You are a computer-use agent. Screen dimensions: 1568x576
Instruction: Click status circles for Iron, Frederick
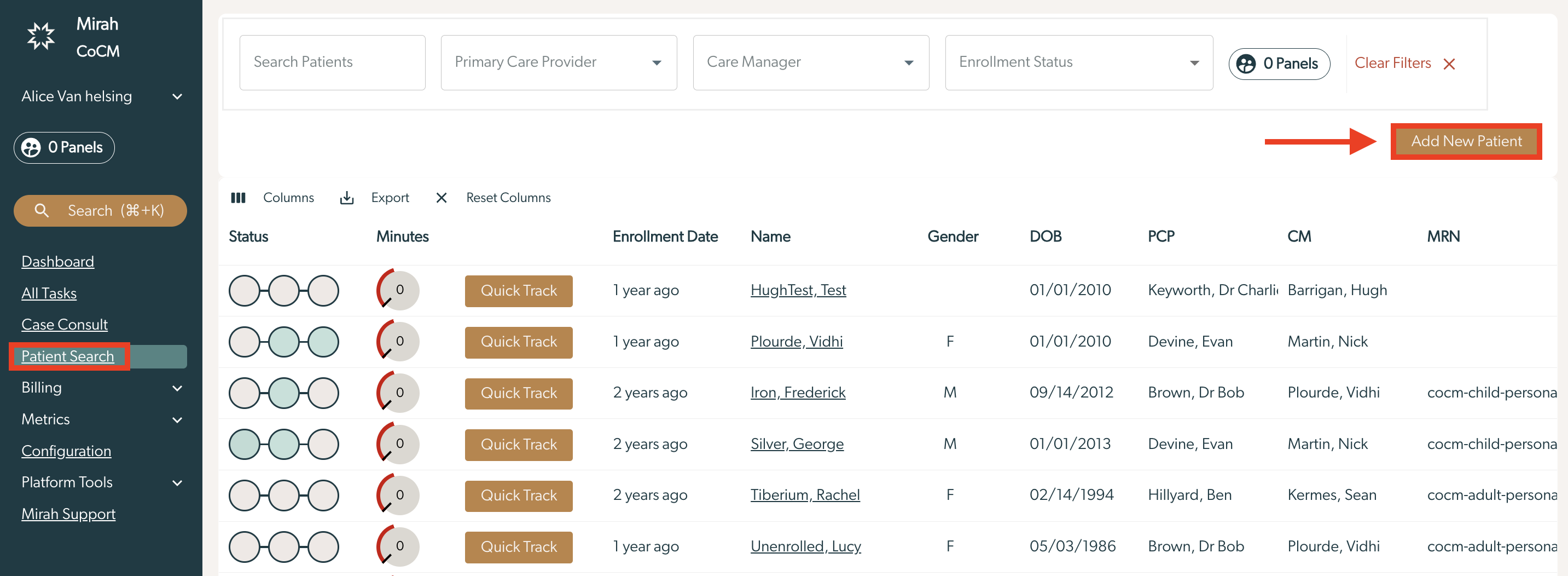point(283,393)
